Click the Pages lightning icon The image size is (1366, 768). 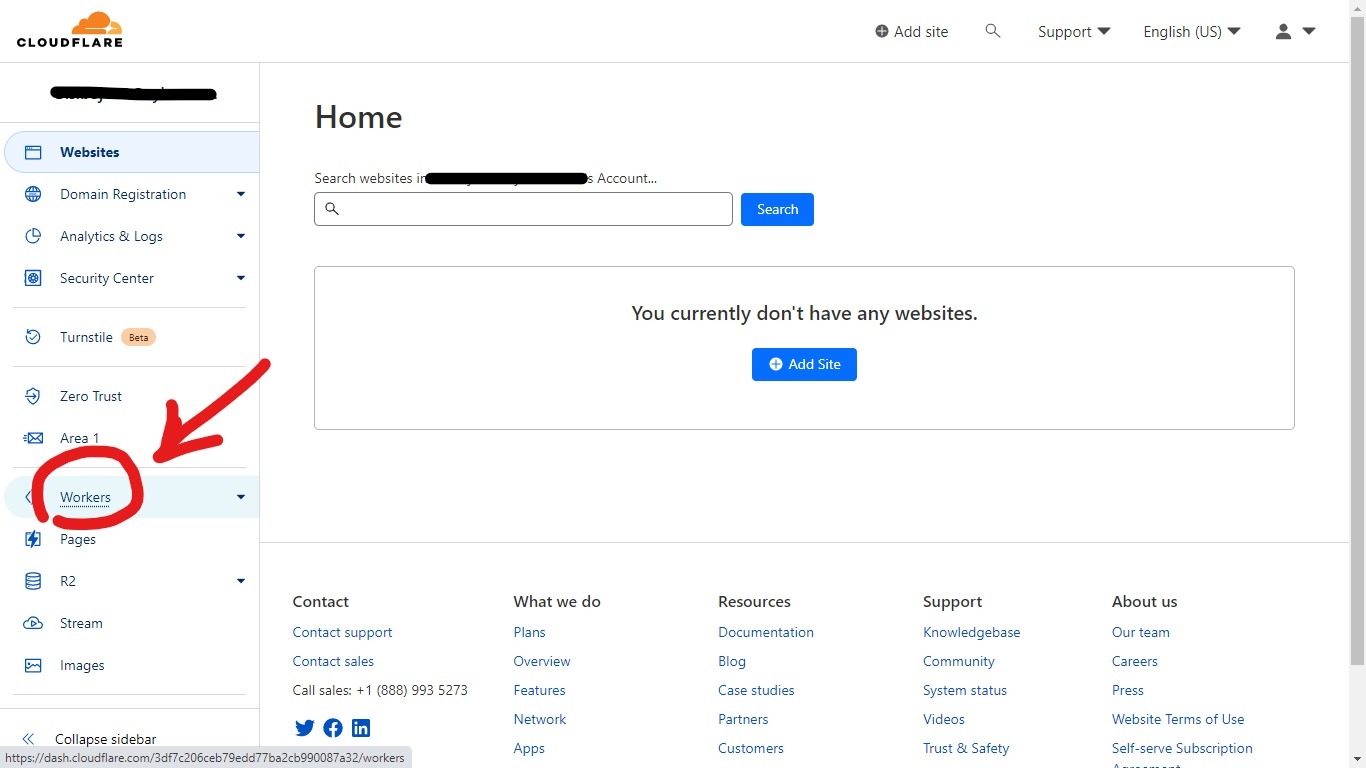(x=33, y=539)
